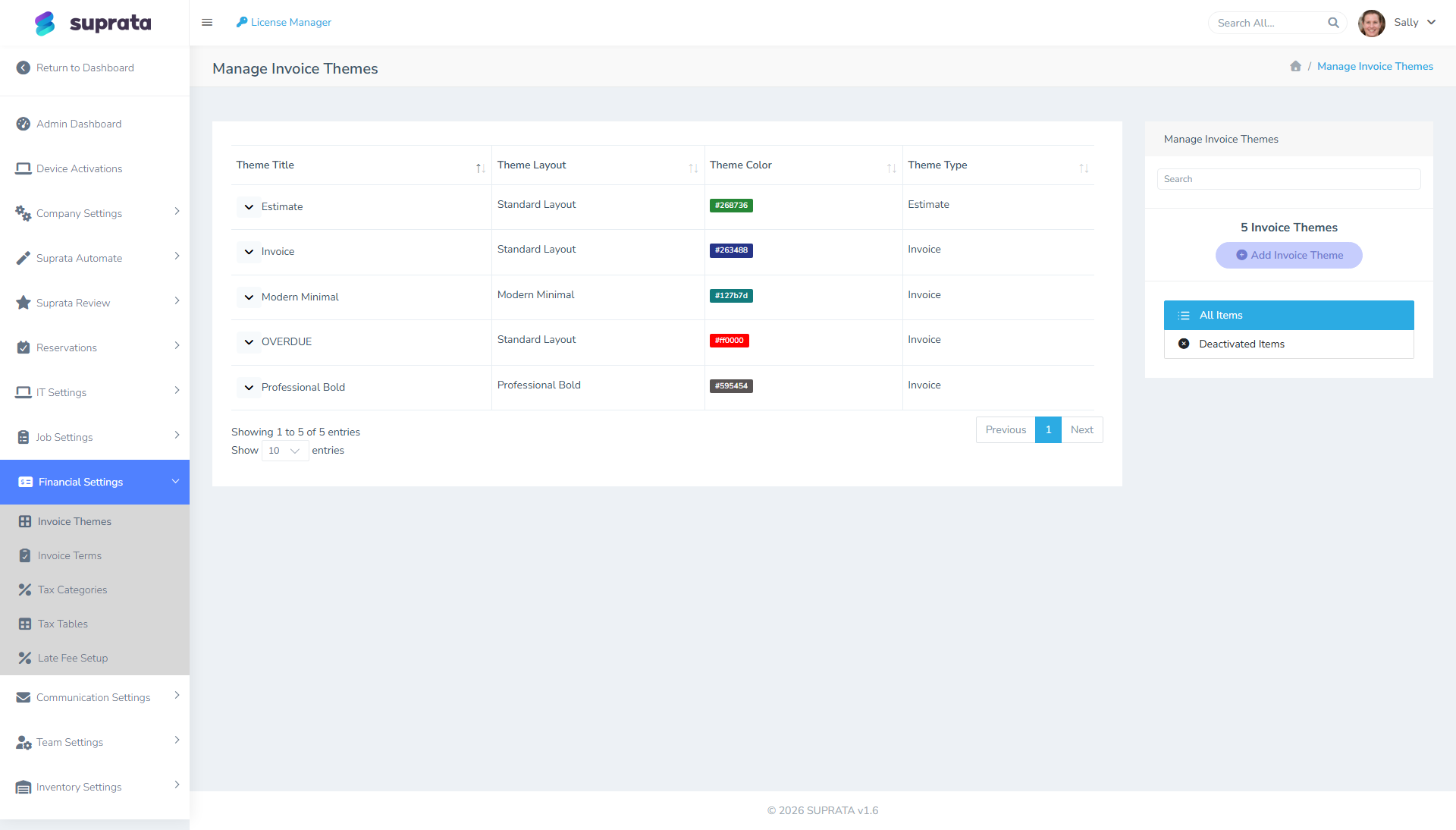This screenshot has width=1456, height=830.
Task: Open Invoice Terms menu item
Action: point(95,555)
